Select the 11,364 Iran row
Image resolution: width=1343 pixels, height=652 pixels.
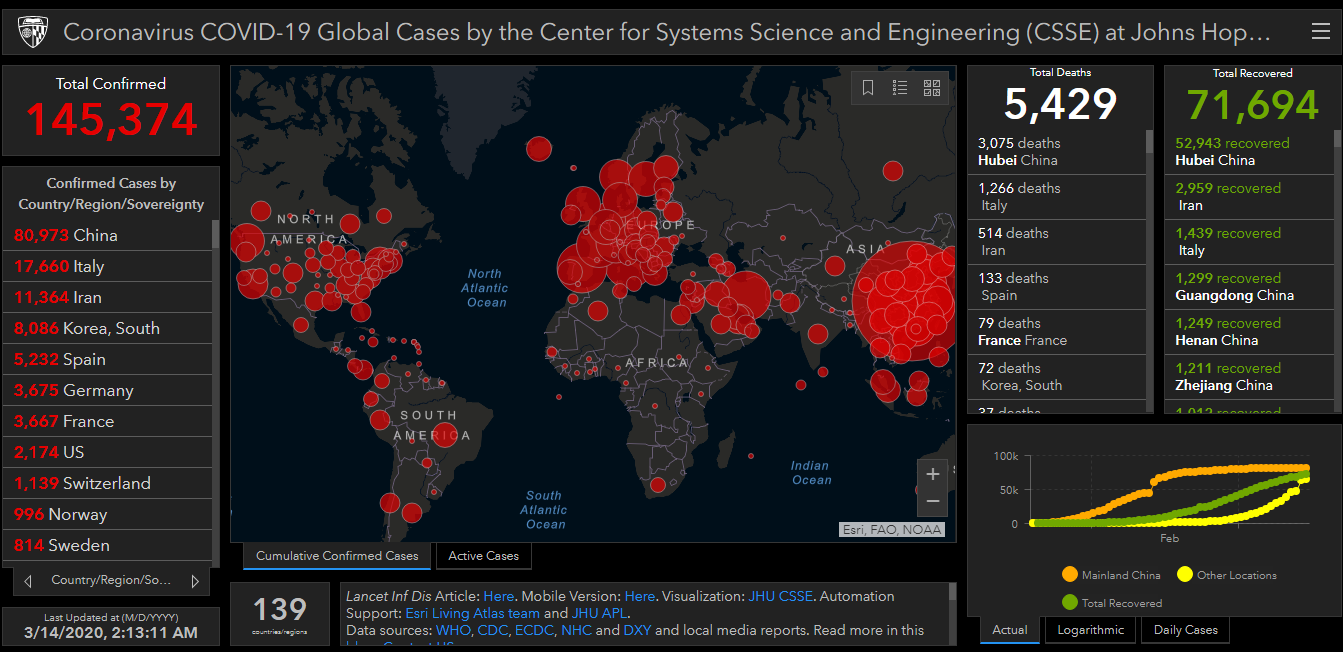[x=108, y=297]
